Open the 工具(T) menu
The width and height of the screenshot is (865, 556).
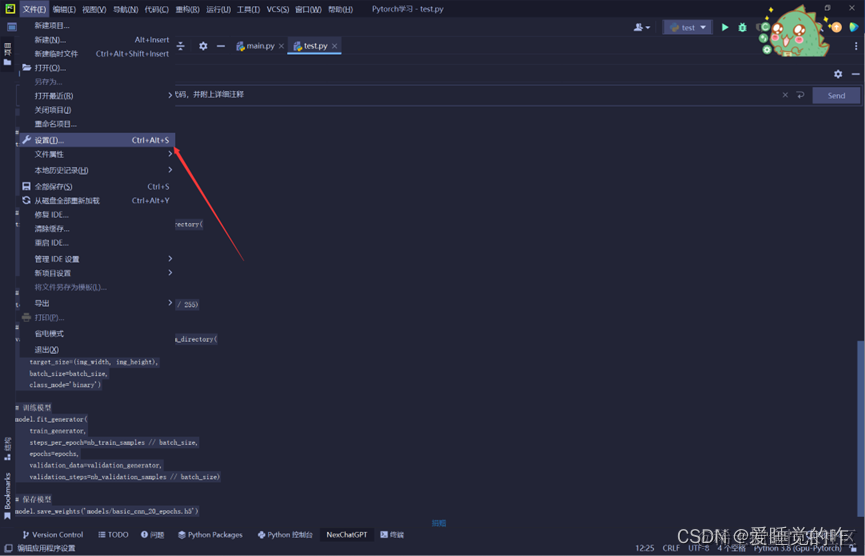(x=248, y=9)
